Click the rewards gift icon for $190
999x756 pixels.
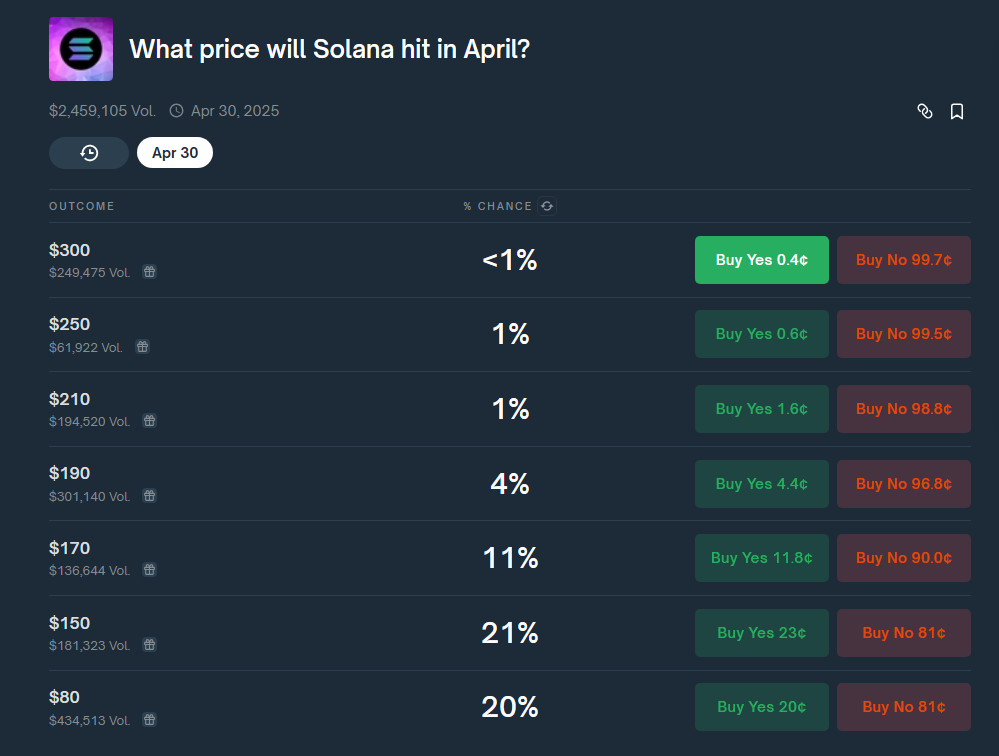pyautogui.click(x=149, y=496)
